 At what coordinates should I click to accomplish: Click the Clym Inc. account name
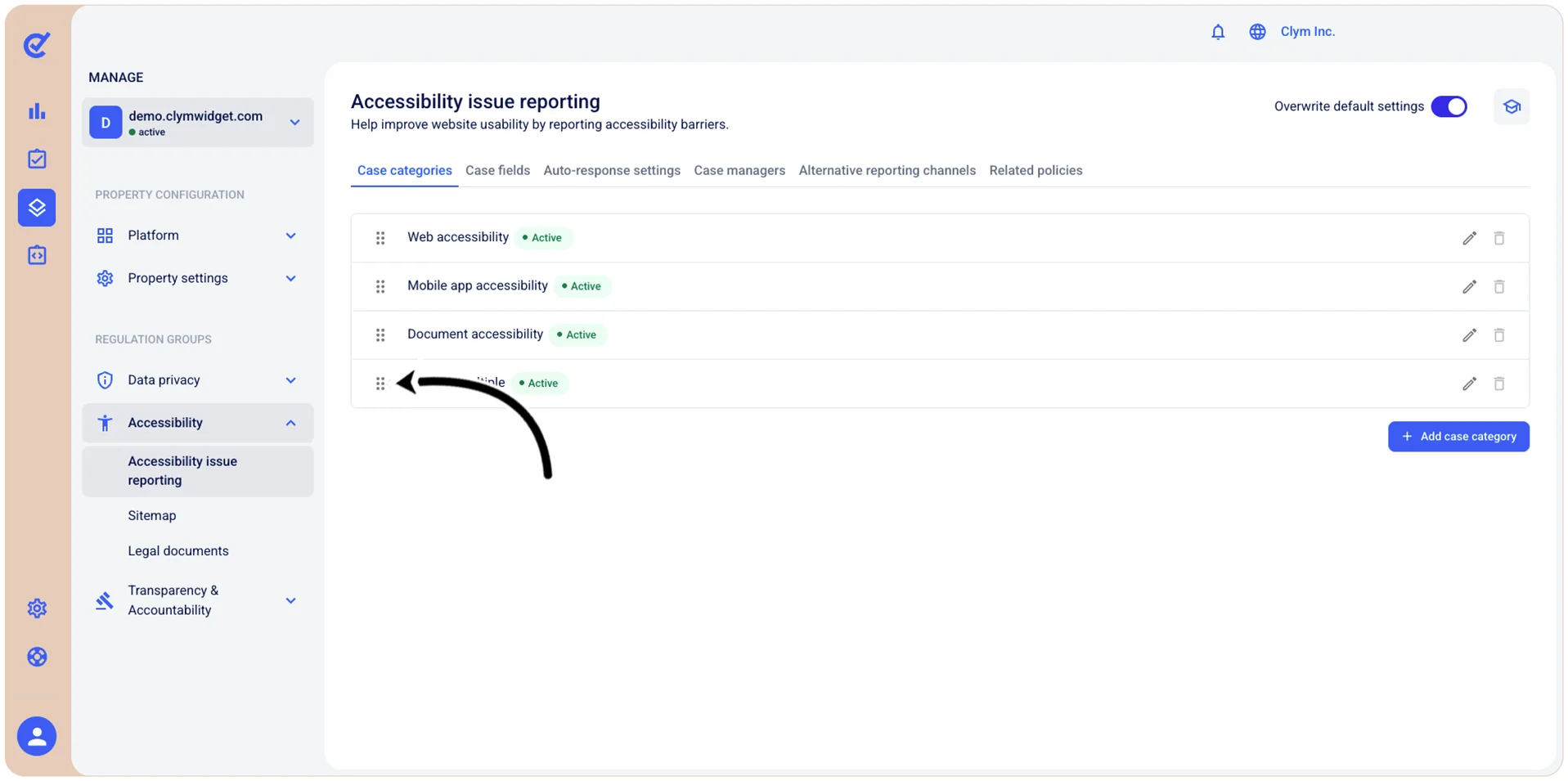(x=1307, y=32)
